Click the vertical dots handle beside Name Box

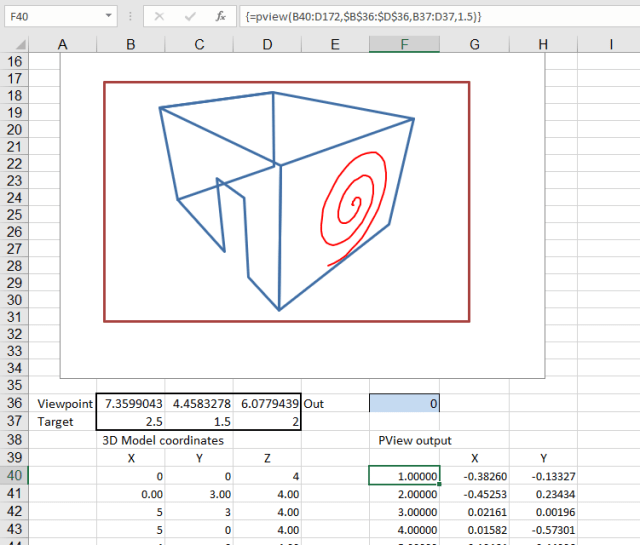pyautogui.click(x=129, y=17)
